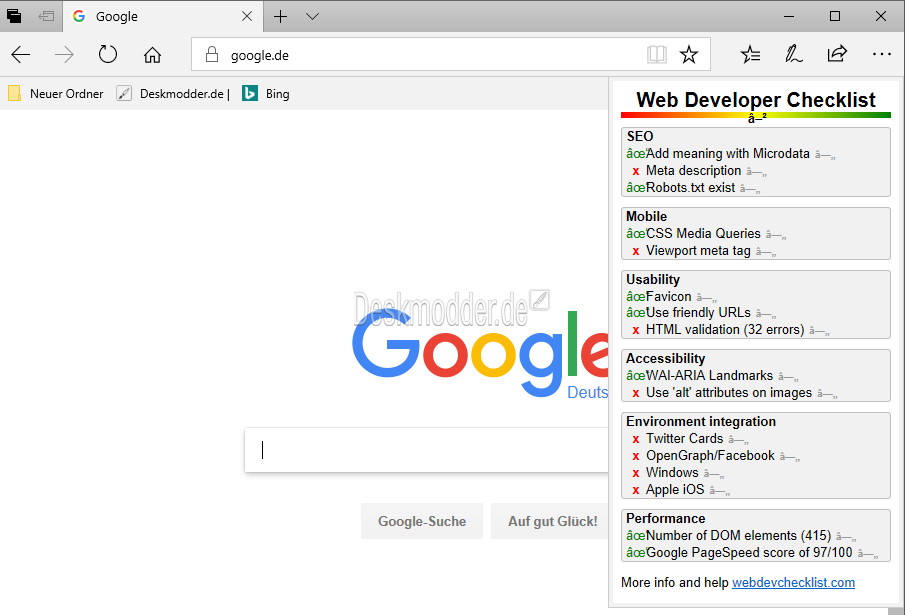Open a new tab with plus icon

281,17
